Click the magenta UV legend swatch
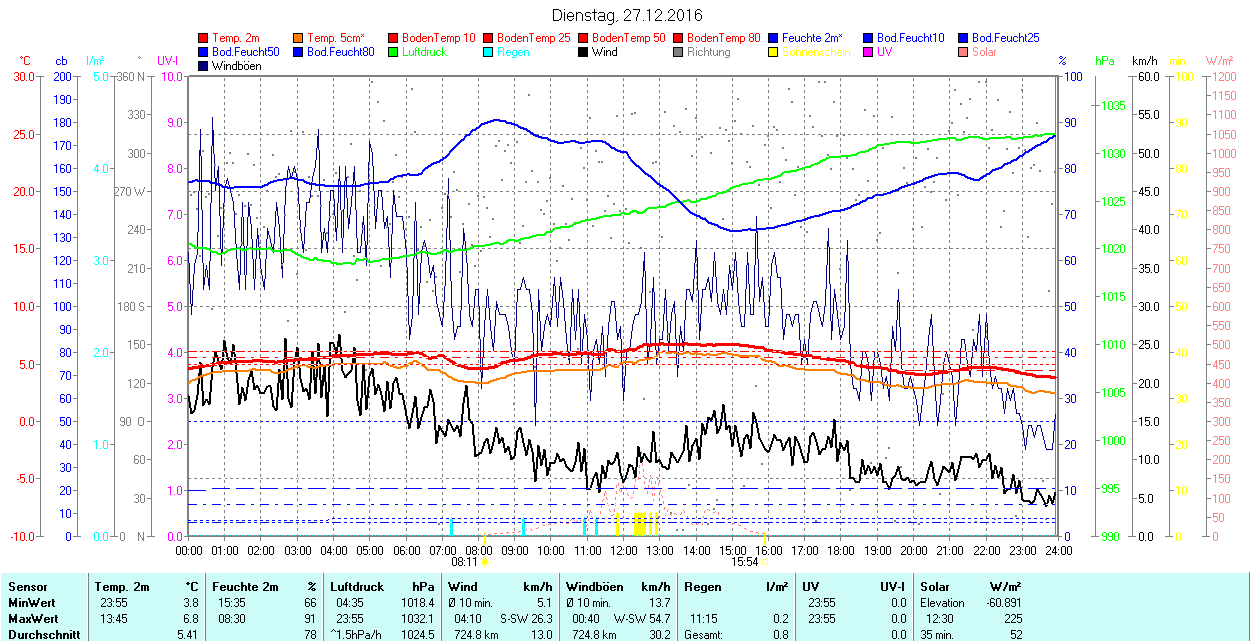The image size is (1250, 641). (x=869, y=52)
